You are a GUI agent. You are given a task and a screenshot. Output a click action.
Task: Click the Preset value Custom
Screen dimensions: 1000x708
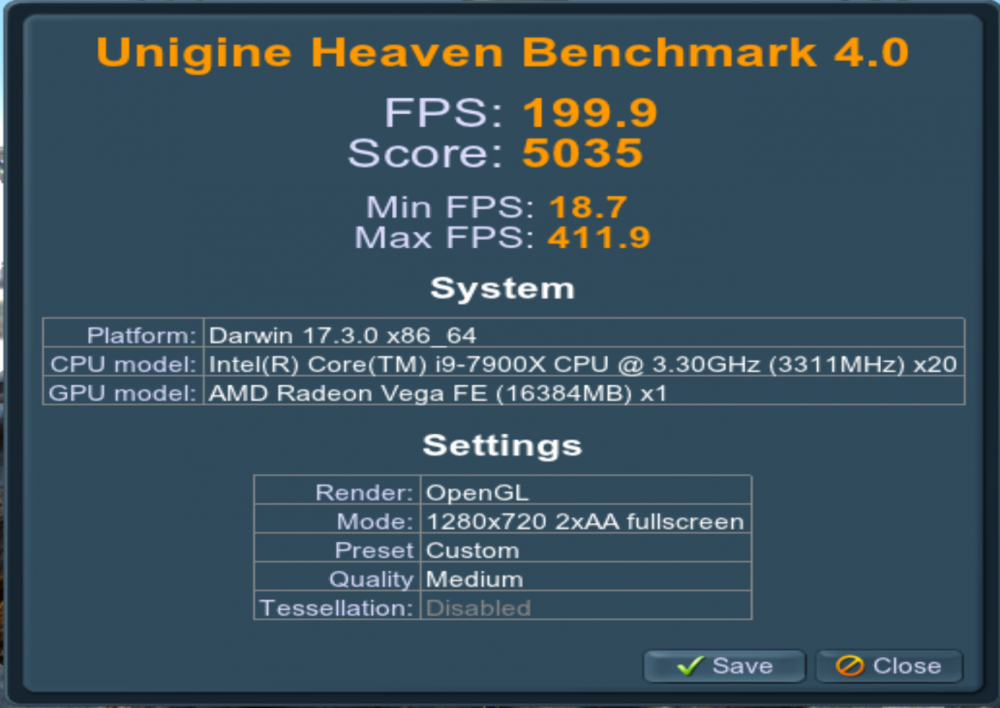click(x=473, y=550)
